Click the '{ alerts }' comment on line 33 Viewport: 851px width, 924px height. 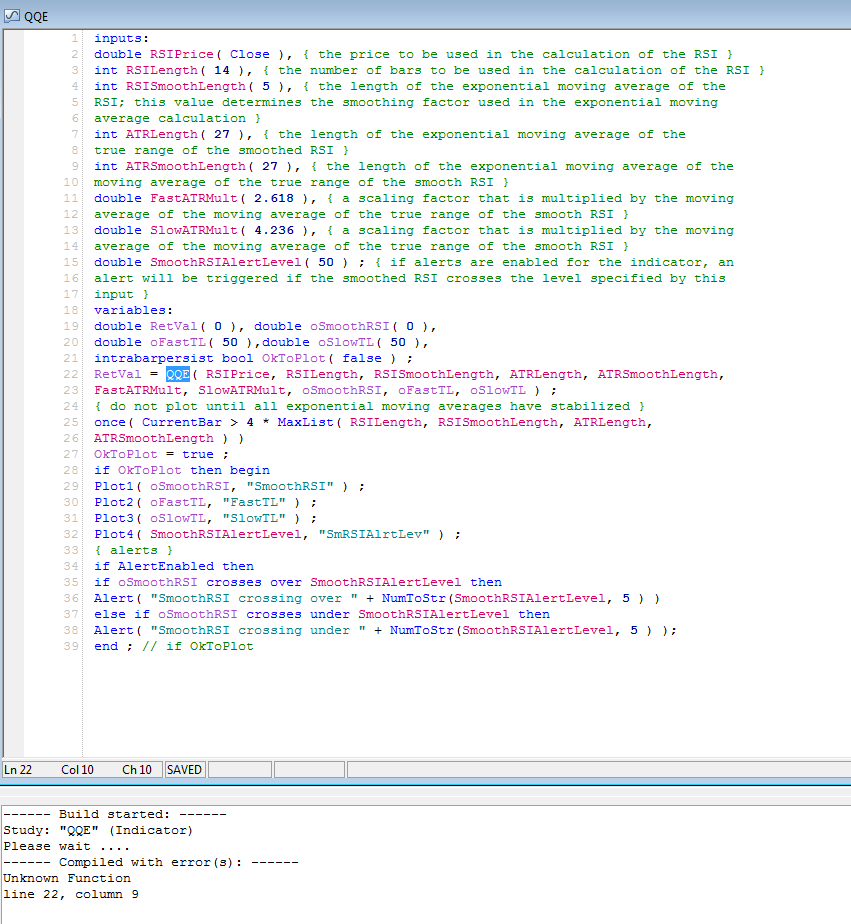134,550
